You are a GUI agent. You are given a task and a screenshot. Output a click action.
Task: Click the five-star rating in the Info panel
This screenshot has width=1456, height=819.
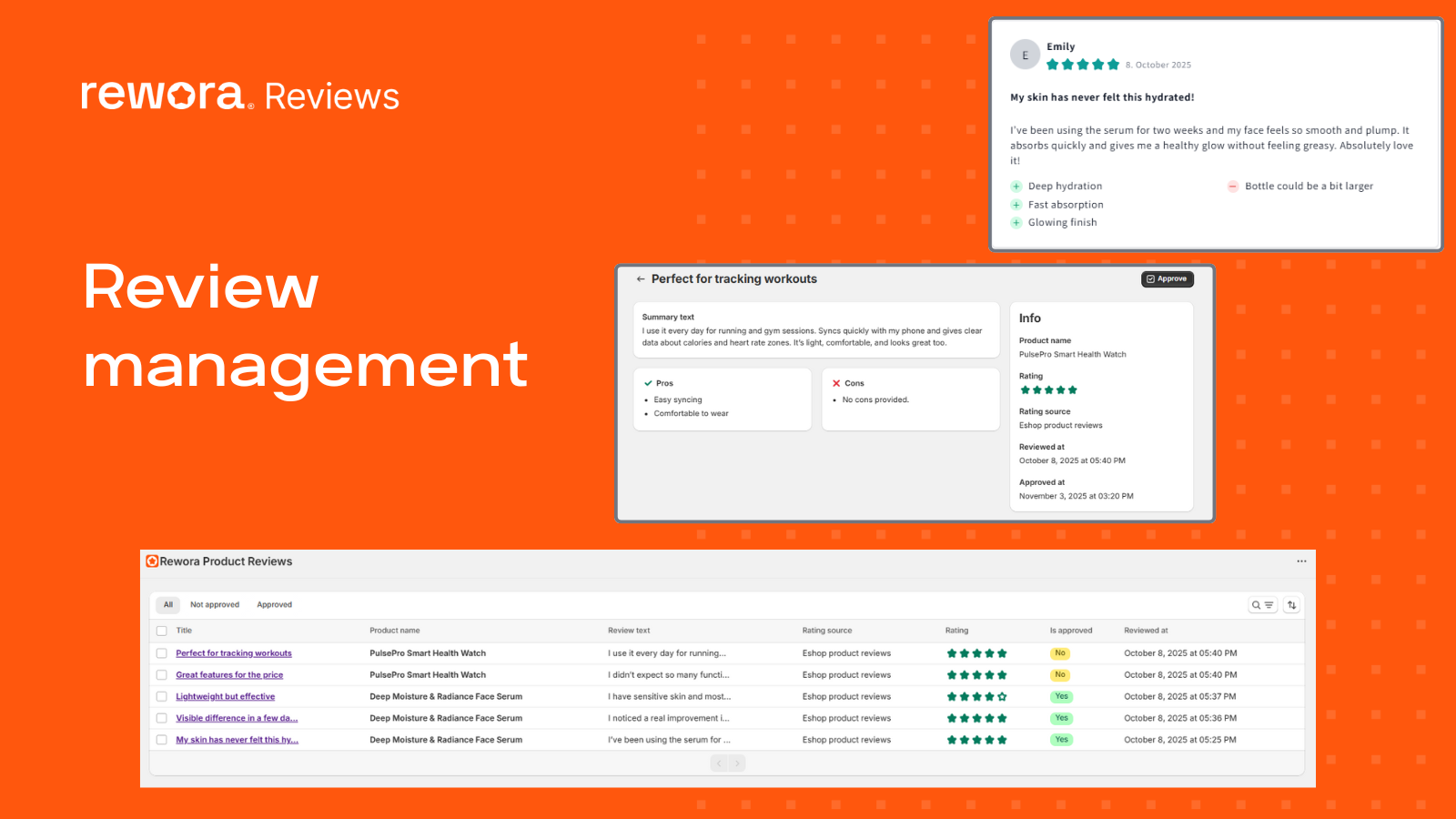pyautogui.click(x=1048, y=389)
